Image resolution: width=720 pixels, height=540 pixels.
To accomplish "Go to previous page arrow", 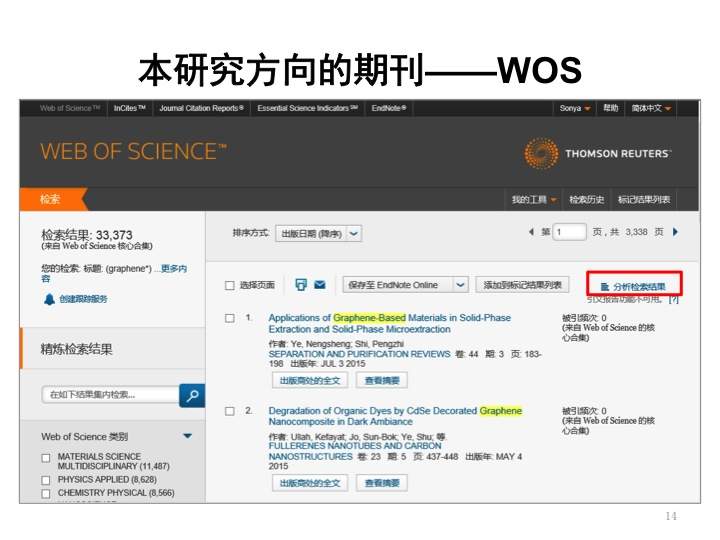I will click(x=531, y=232).
